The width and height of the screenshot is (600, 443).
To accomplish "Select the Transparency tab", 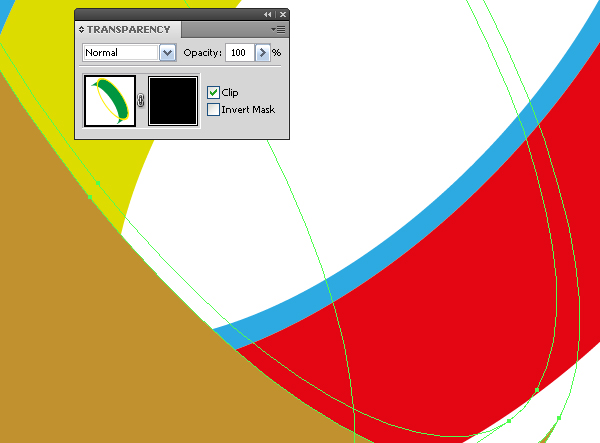I will (128, 29).
